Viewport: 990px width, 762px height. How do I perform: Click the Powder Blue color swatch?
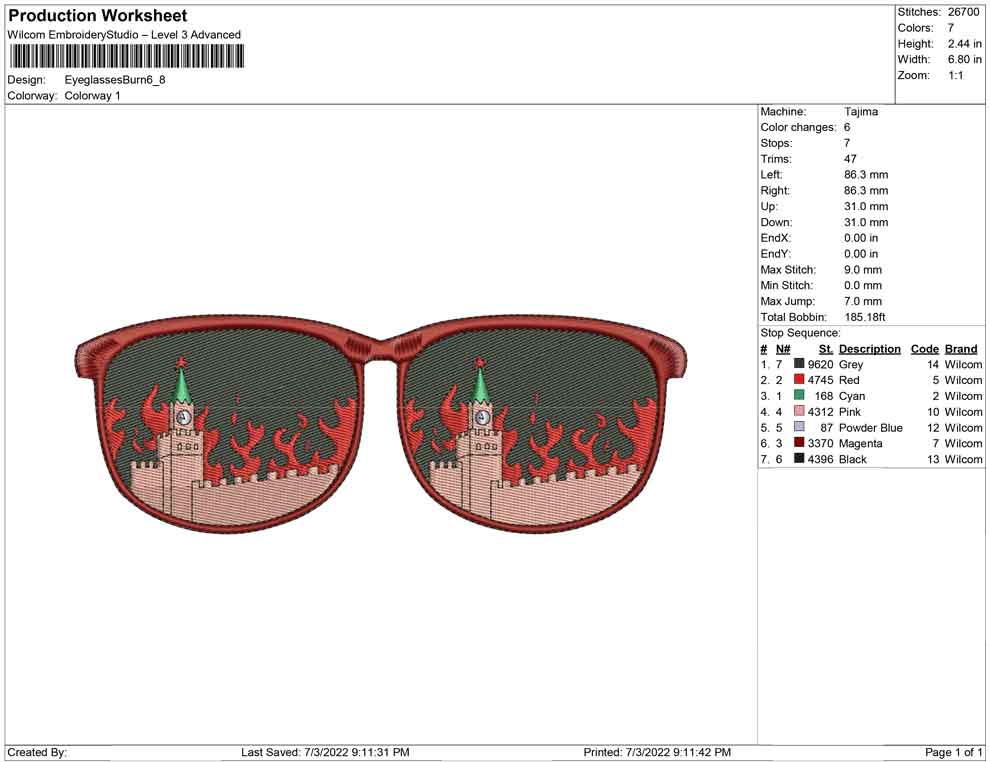(799, 427)
